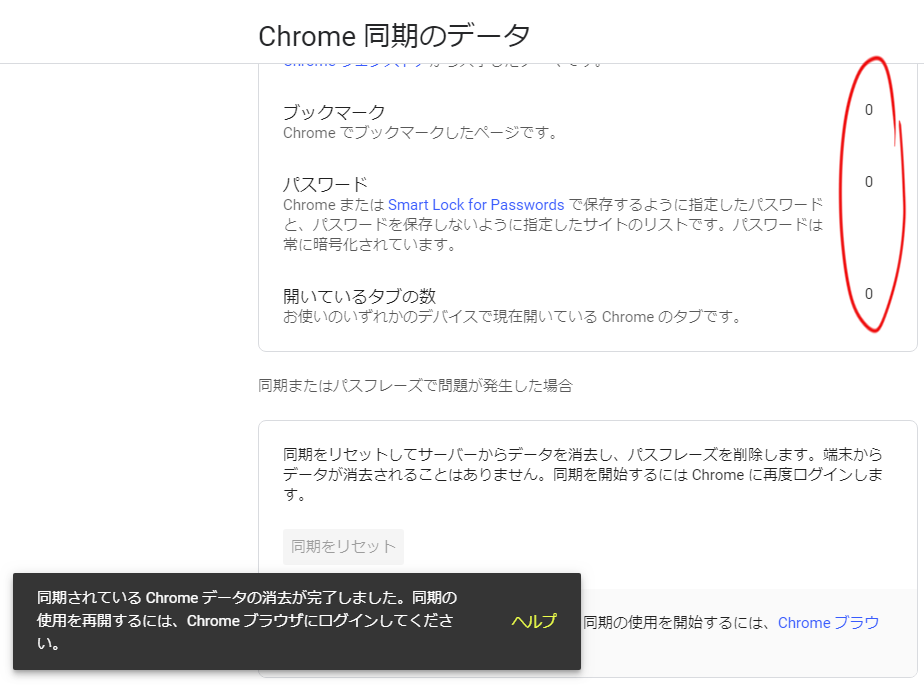This screenshot has width=924, height=685.
Task: Click the partially hidden Chrome ウェブストア link
Action: click(354, 62)
